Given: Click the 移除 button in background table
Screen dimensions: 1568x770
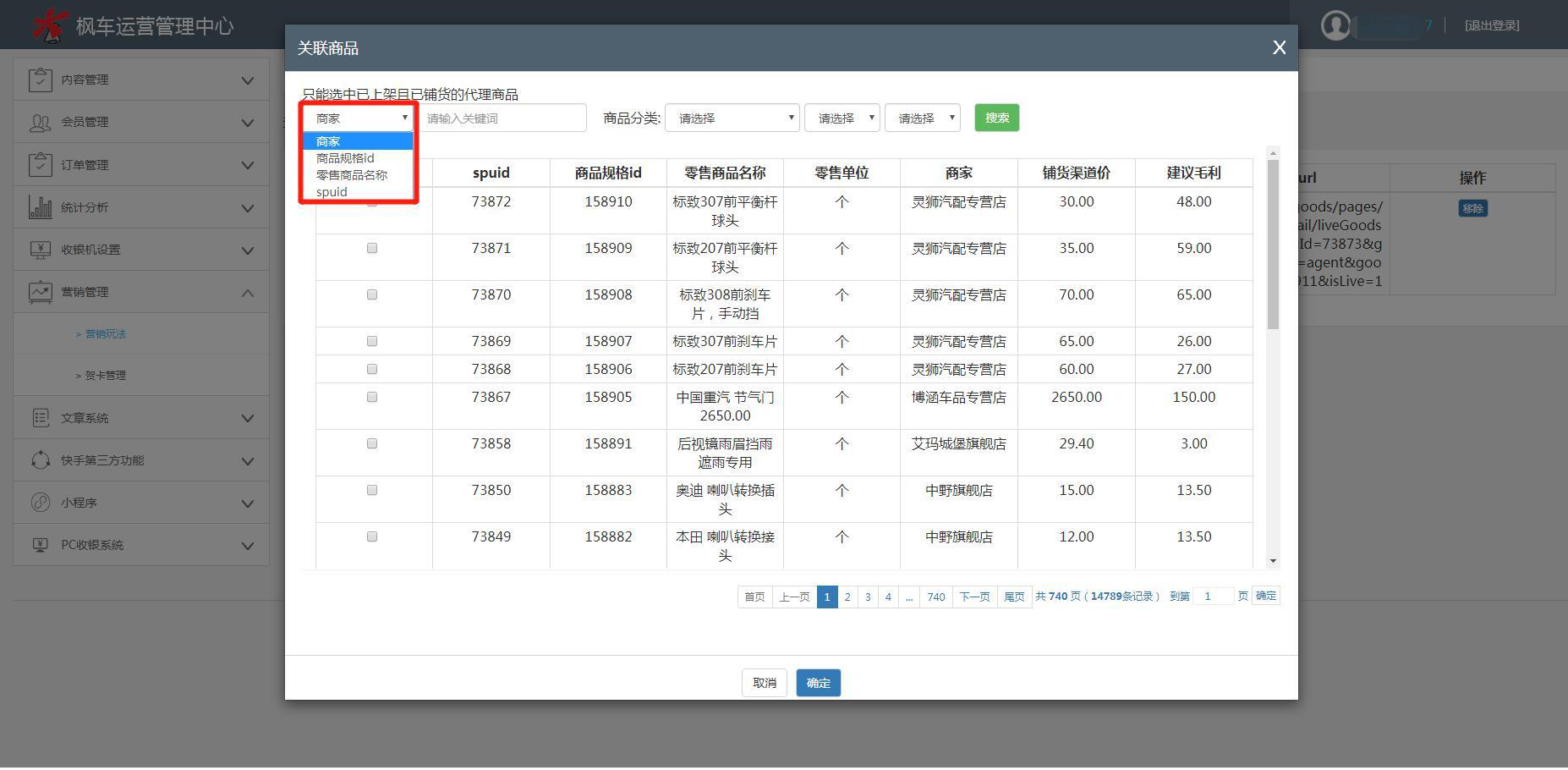Looking at the screenshot, I should point(1472,208).
